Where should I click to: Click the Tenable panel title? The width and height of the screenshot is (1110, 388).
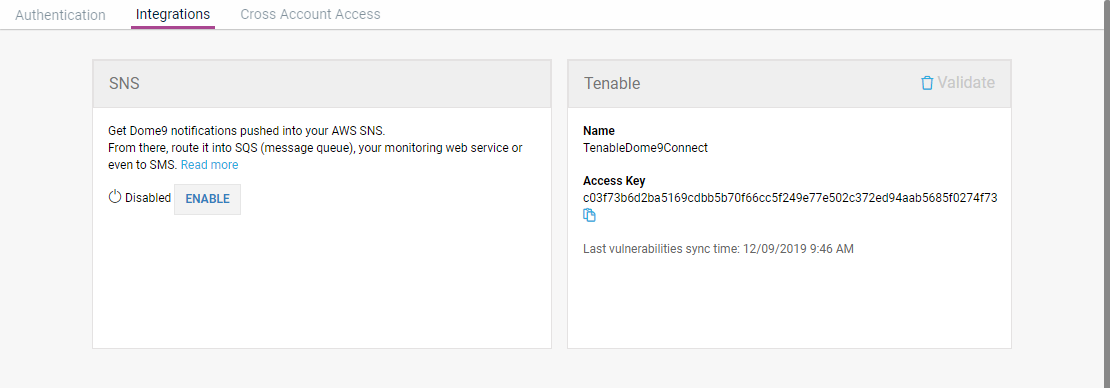click(612, 84)
